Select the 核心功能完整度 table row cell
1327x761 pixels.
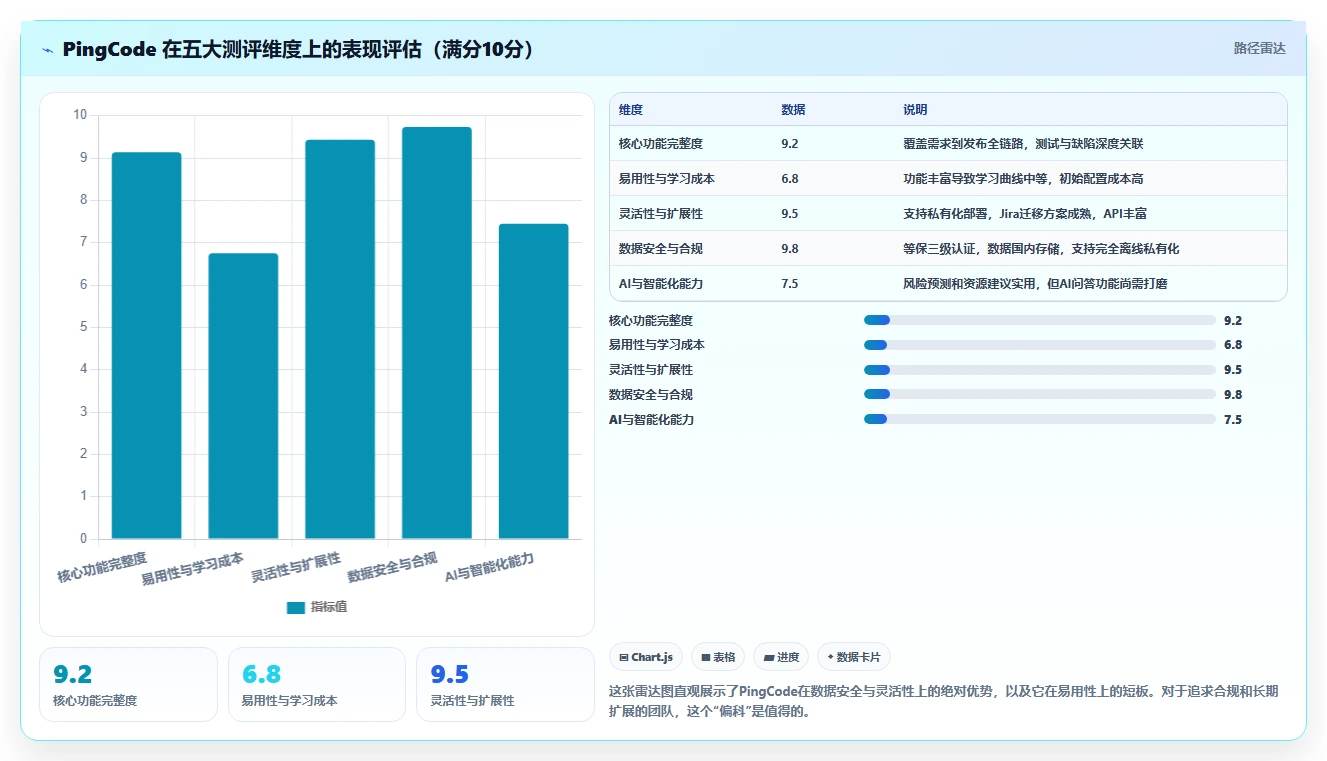pyautogui.click(x=661, y=143)
